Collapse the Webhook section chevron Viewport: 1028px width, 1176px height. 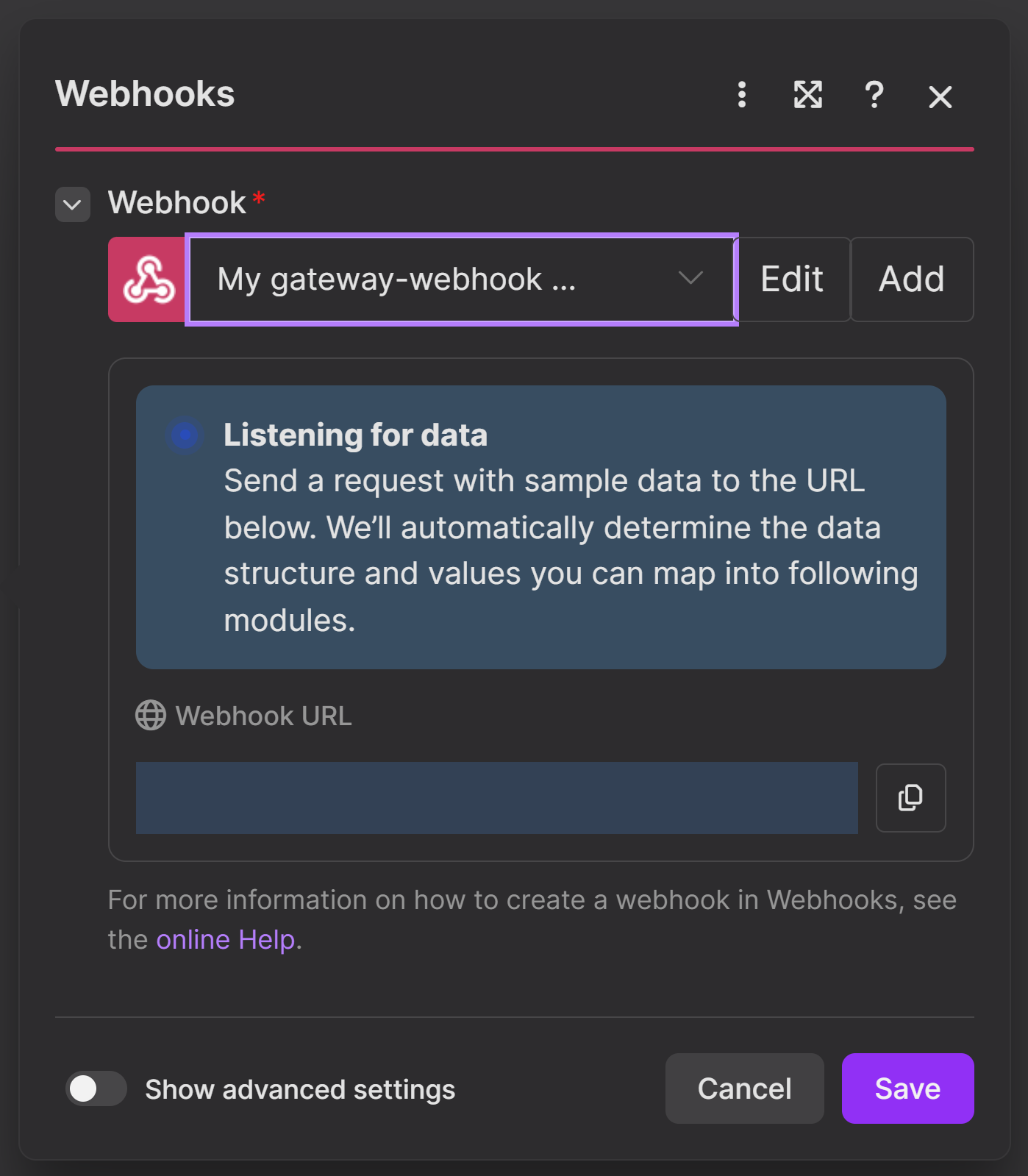pos(73,204)
